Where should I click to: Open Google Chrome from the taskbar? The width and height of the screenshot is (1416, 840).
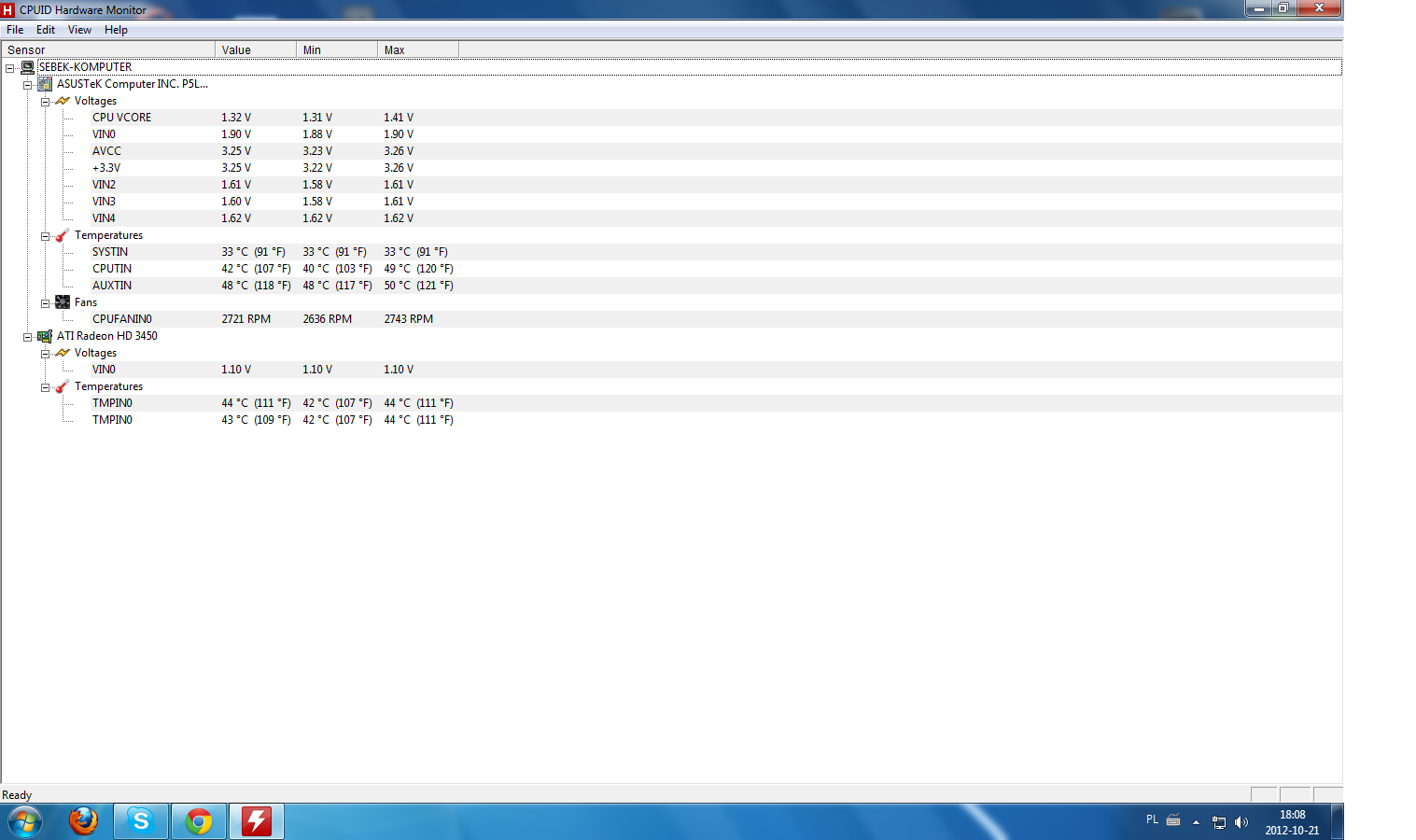pyautogui.click(x=199, y=821)
